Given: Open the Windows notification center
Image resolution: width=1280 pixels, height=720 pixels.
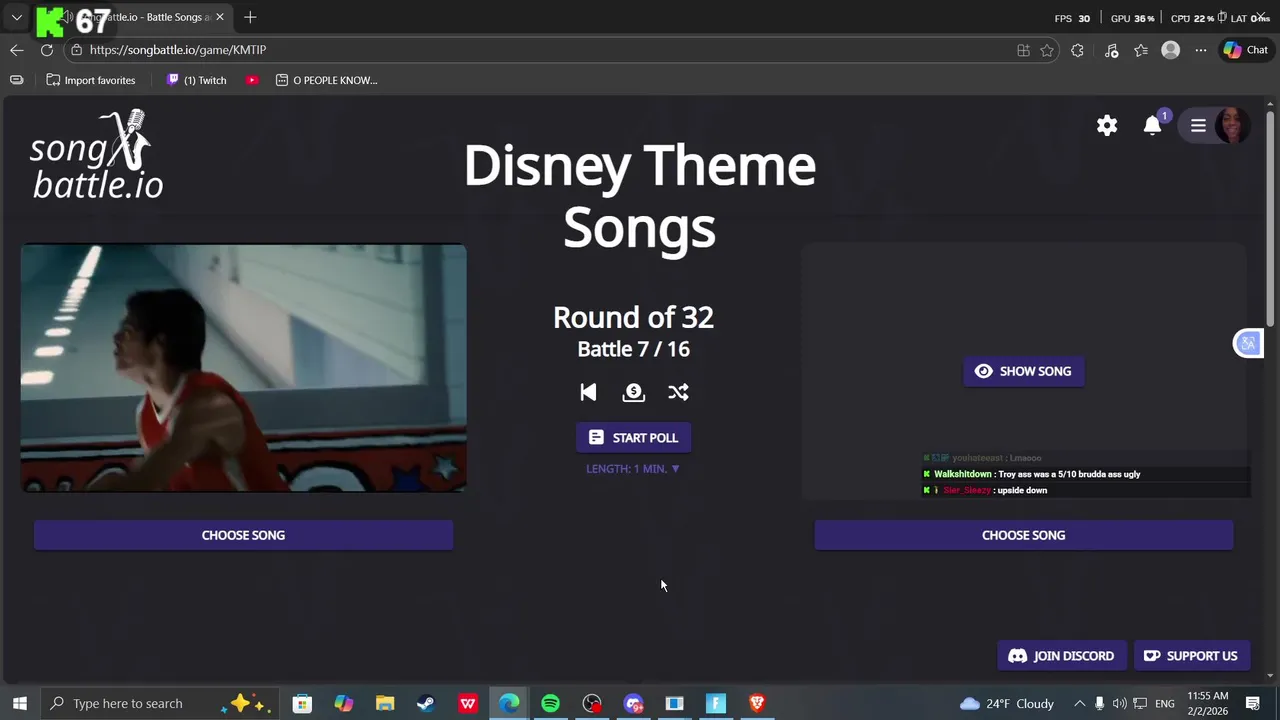Looking at the screenshot, I should [x=1253, y=703].
